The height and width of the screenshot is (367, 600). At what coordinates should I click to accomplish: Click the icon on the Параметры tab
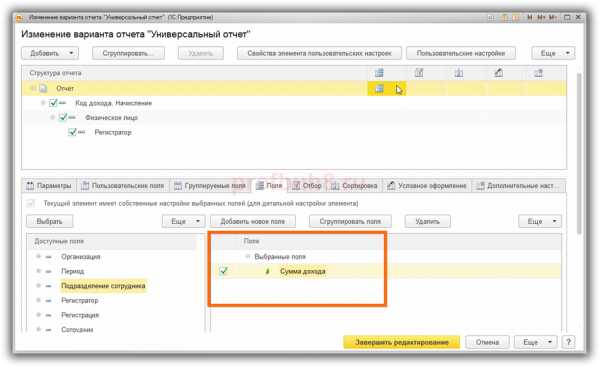click(x=30, y=186)
